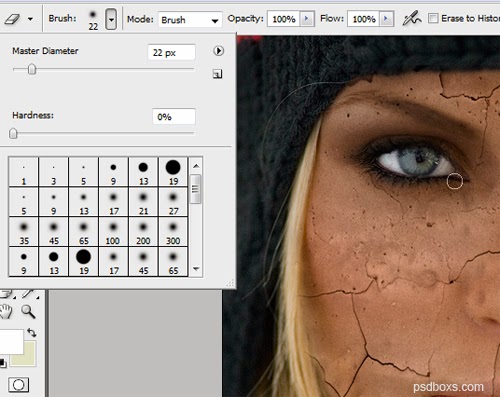Check the Erase to History box
Viewport: 500px width, 397px height.
(433, 18)
